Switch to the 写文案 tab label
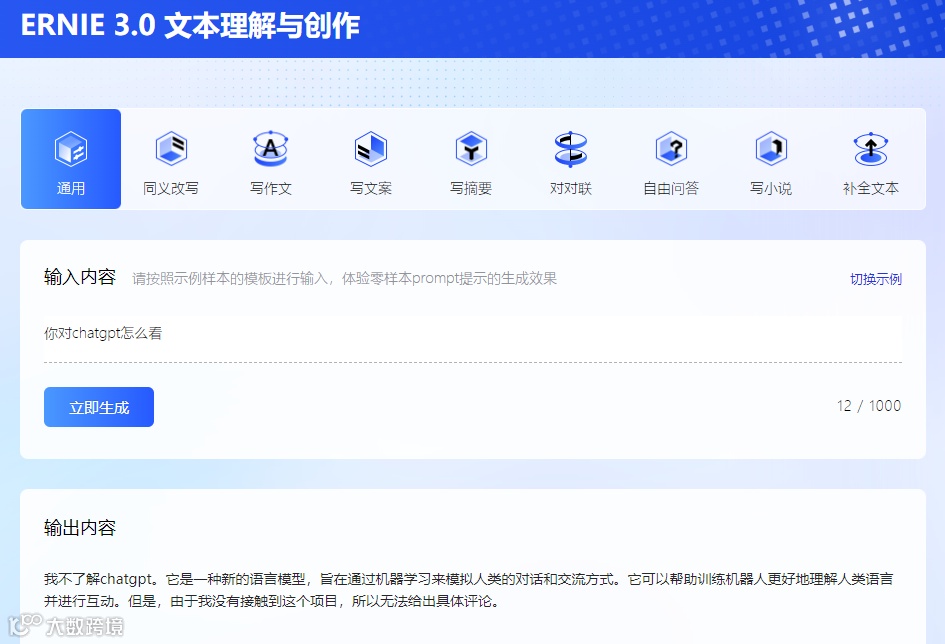The width and height of the screenshot is (945, 644). (371, 189)
